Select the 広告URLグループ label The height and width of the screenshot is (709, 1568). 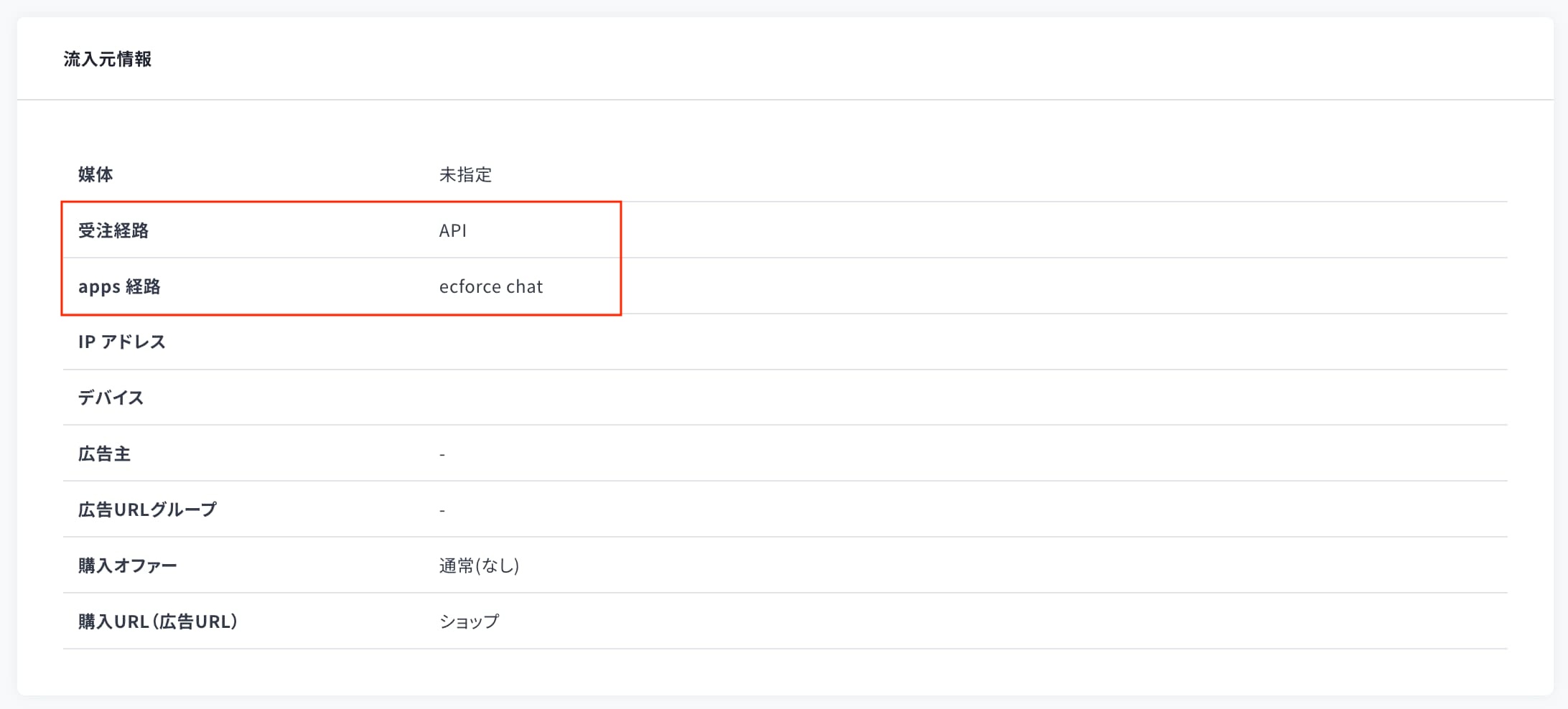tap(147, 510)
